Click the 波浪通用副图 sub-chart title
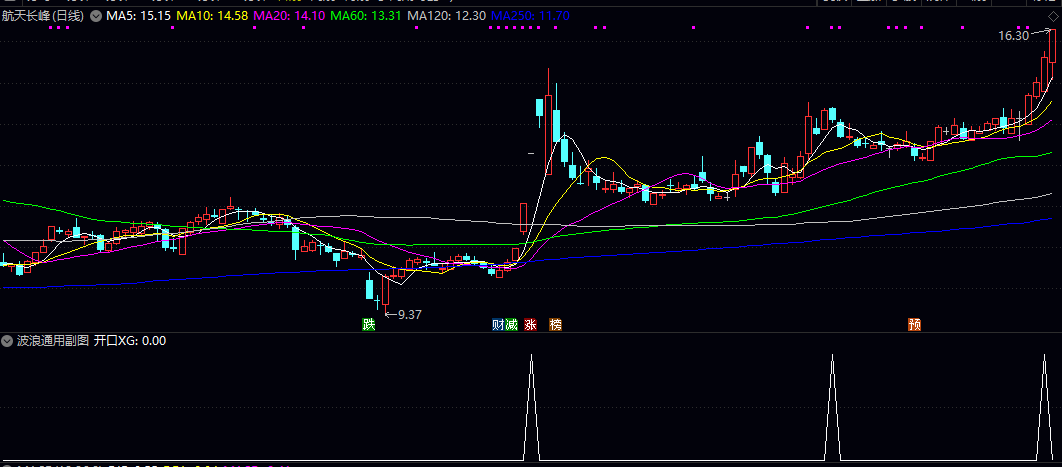The width and height of the screenshot is (1062, 467). [53, 340]
